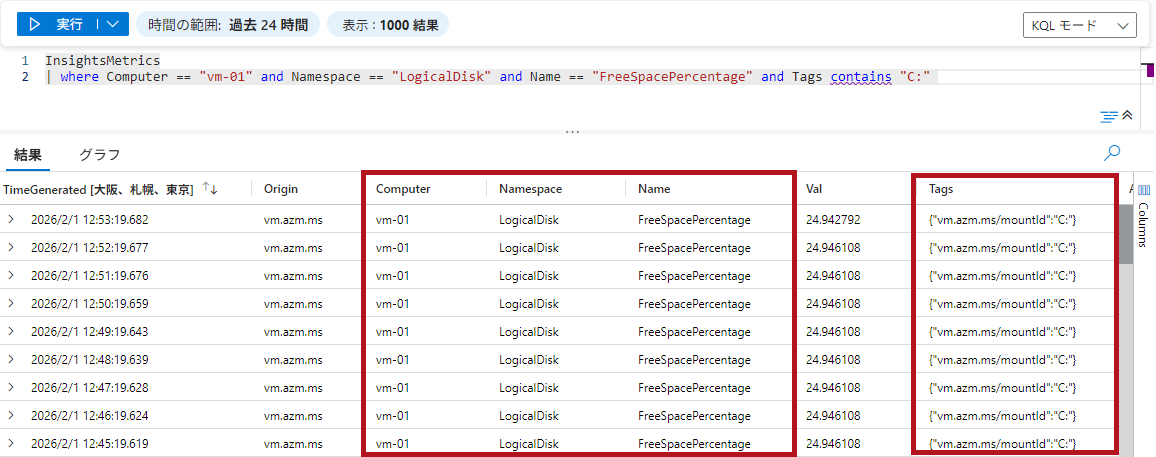Click the Namespace column header
Image resolution: width=1156 pixels, height=457 pixels.
pyautogui.click(x=530, y=189)
